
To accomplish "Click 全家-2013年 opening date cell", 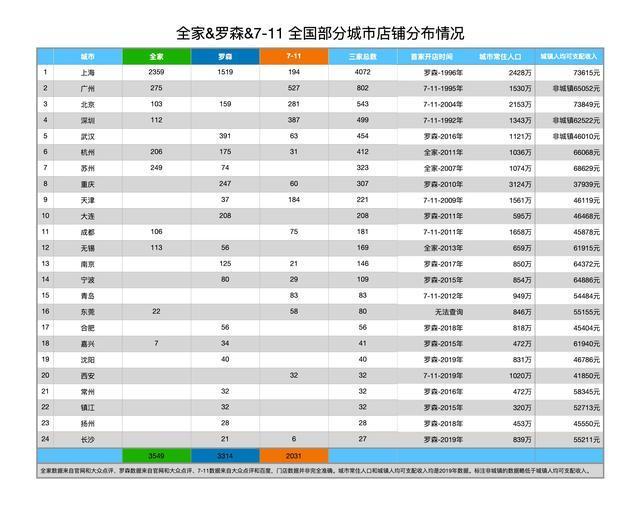I will (x=431, y=248).
